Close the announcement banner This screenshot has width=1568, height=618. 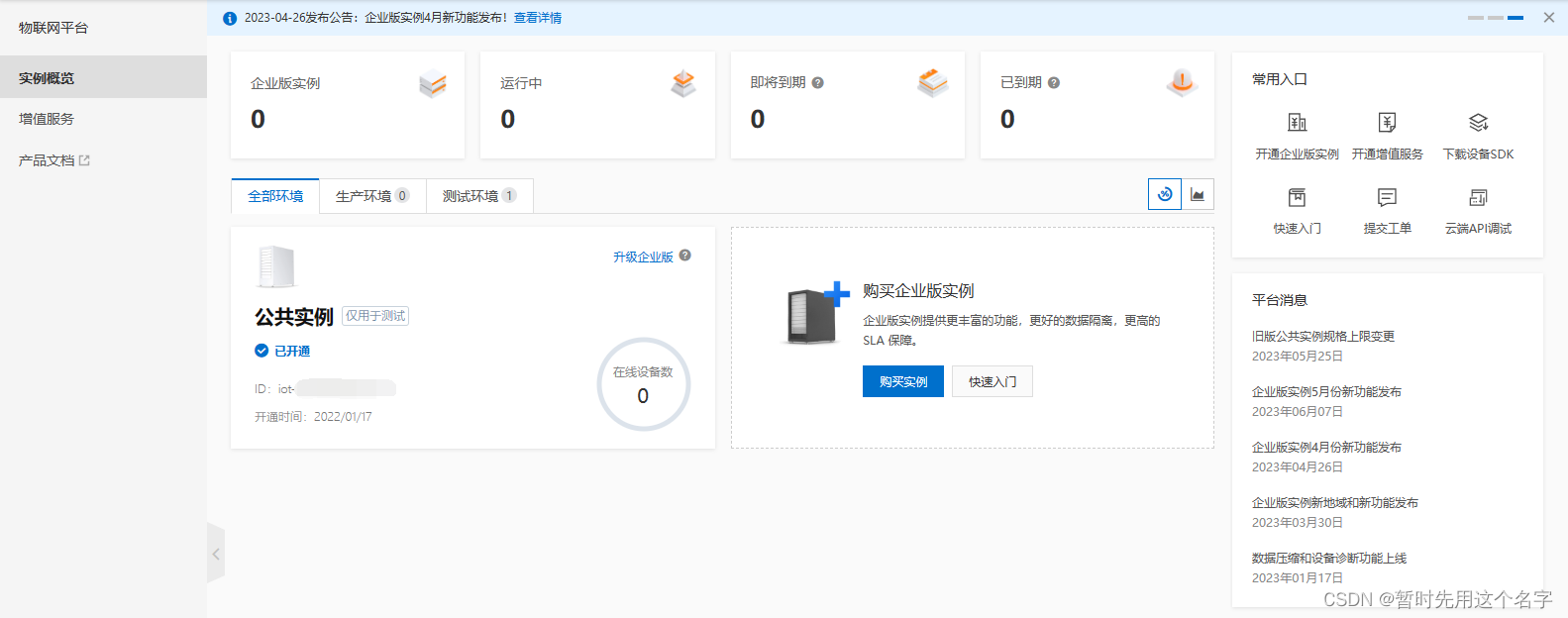coord(1549,18)
